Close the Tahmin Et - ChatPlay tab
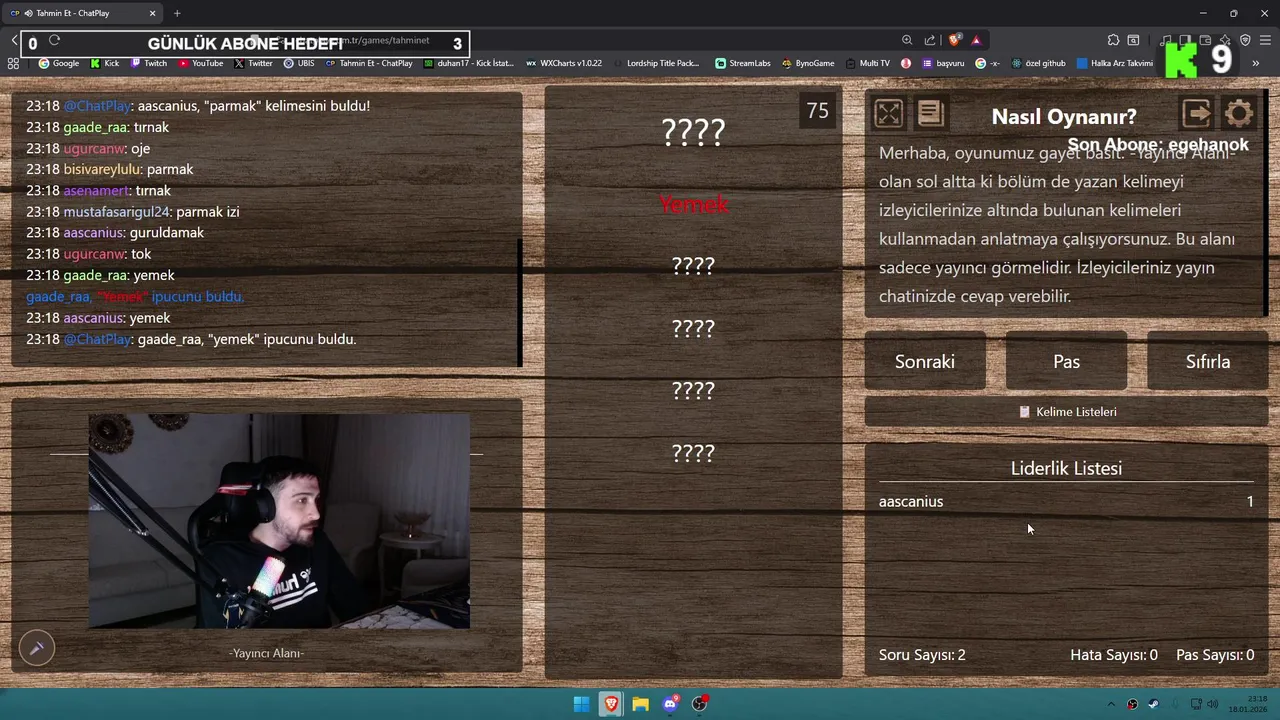The height and width of the screenshot is (720, 1280). tap(152, 13)
